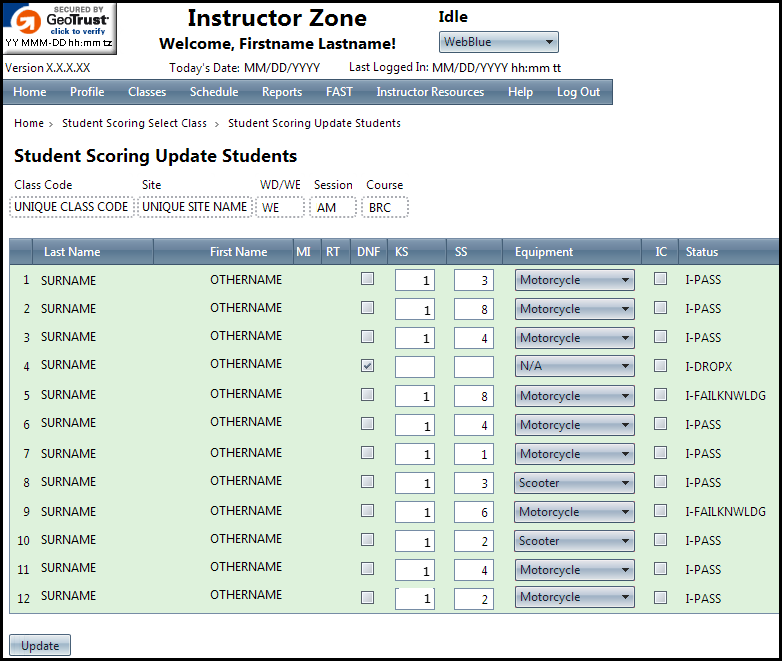The width and height of the screenshot is (782, 661).
Task: Open the Equipment dropdown for student 1
Action: [x=575, y=280]
